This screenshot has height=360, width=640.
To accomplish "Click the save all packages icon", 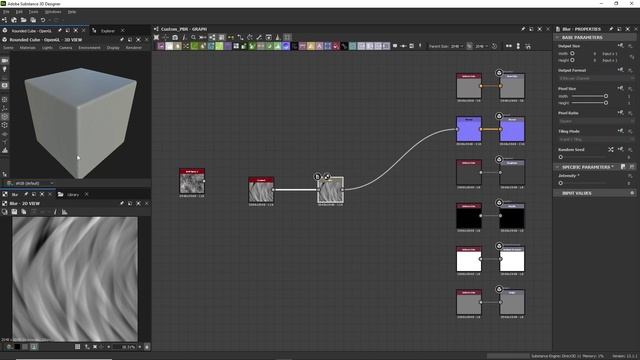I will 33,20.
